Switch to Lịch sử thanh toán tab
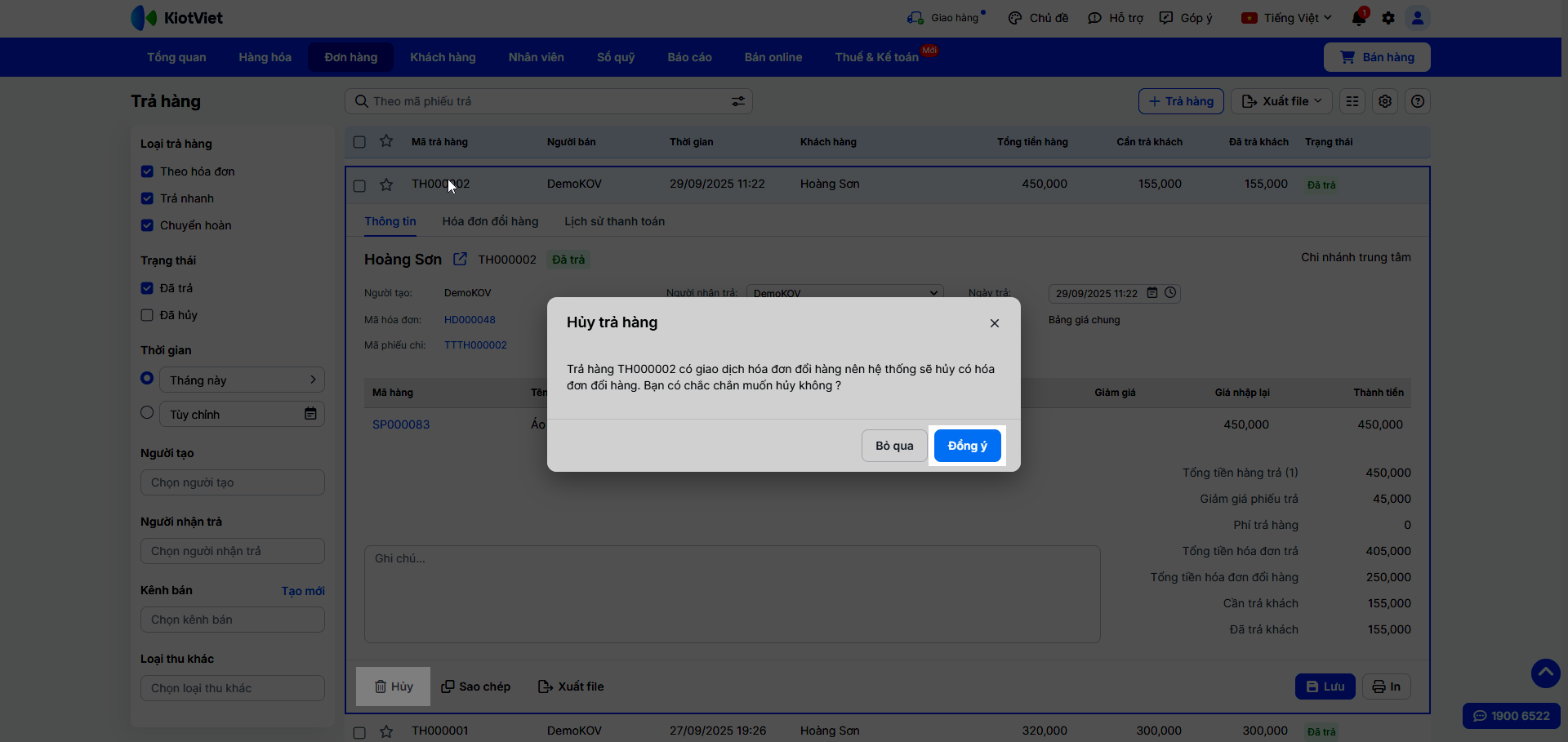This screenshot has height=742, width=1568. [614, 221]
